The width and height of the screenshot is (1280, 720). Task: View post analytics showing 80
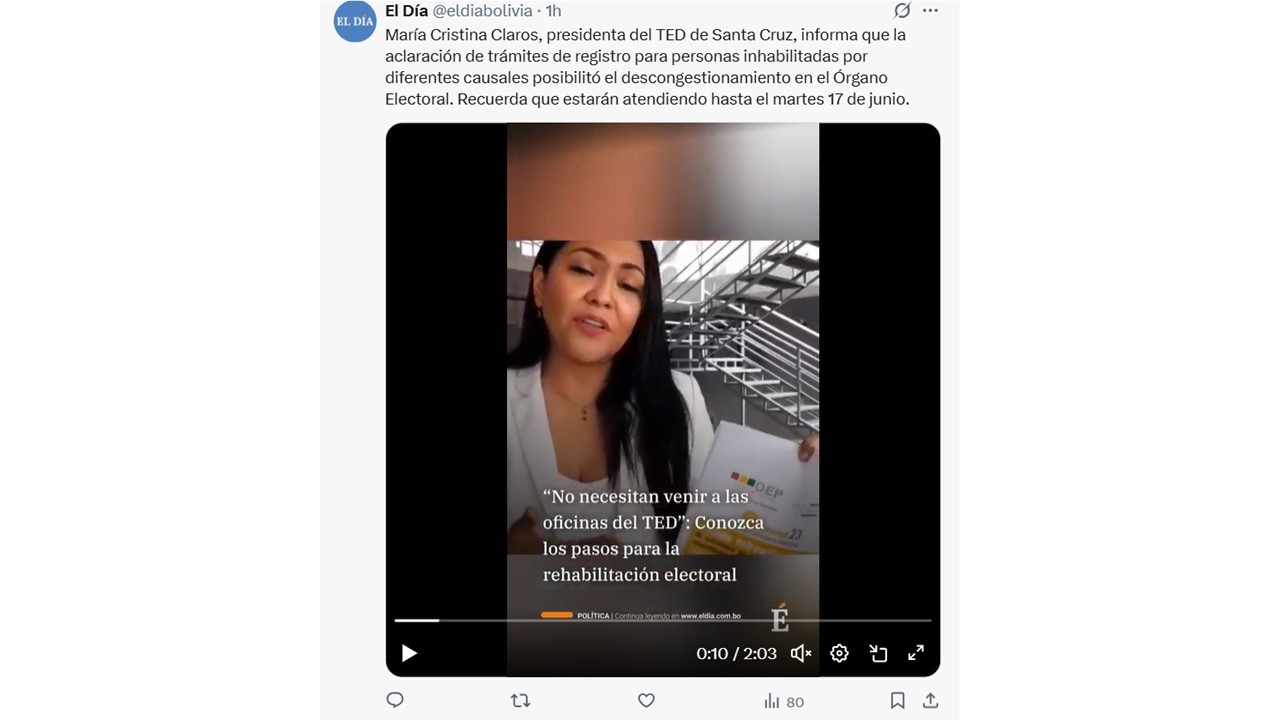(x=784, y=701)
